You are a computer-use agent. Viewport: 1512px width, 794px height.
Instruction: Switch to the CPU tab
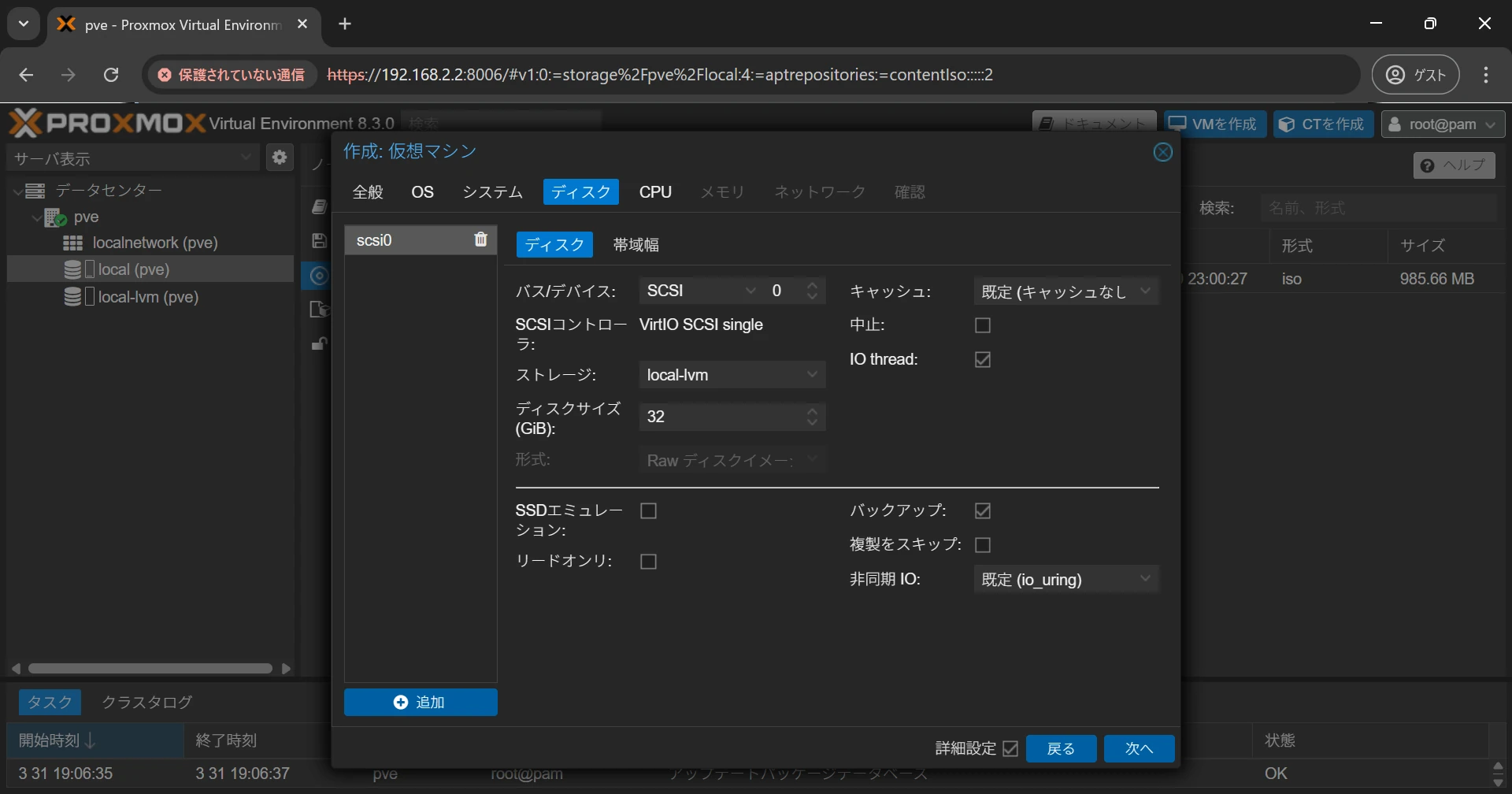click(655, 192)
